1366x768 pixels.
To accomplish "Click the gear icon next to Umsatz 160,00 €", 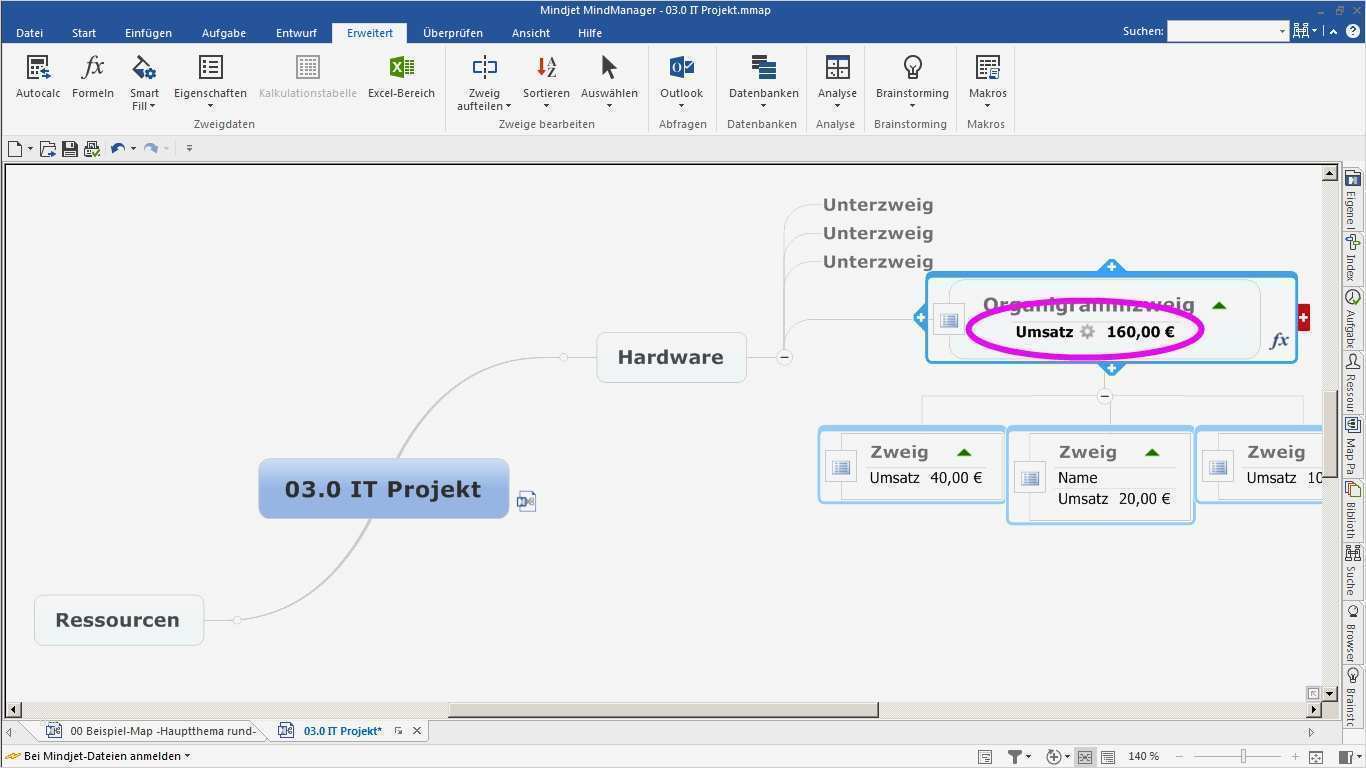I will tap(1088, 332).
